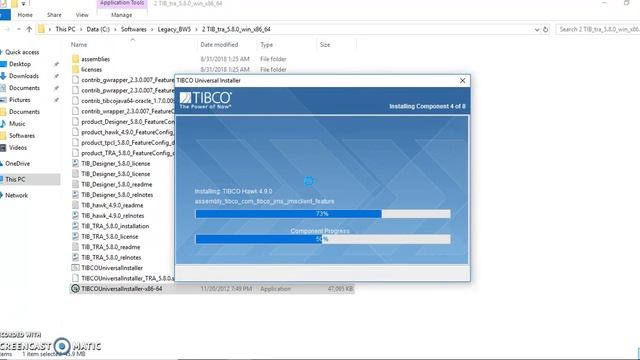This screenshot has width=640, height=360.
Task: Open Videos in the navigation pane
Action: [18, 147]
